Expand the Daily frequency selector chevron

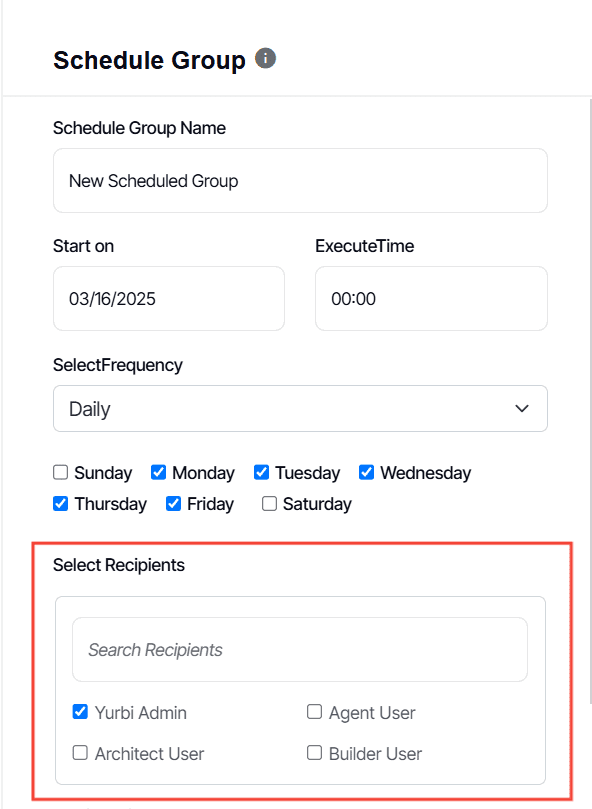point(521,408)
